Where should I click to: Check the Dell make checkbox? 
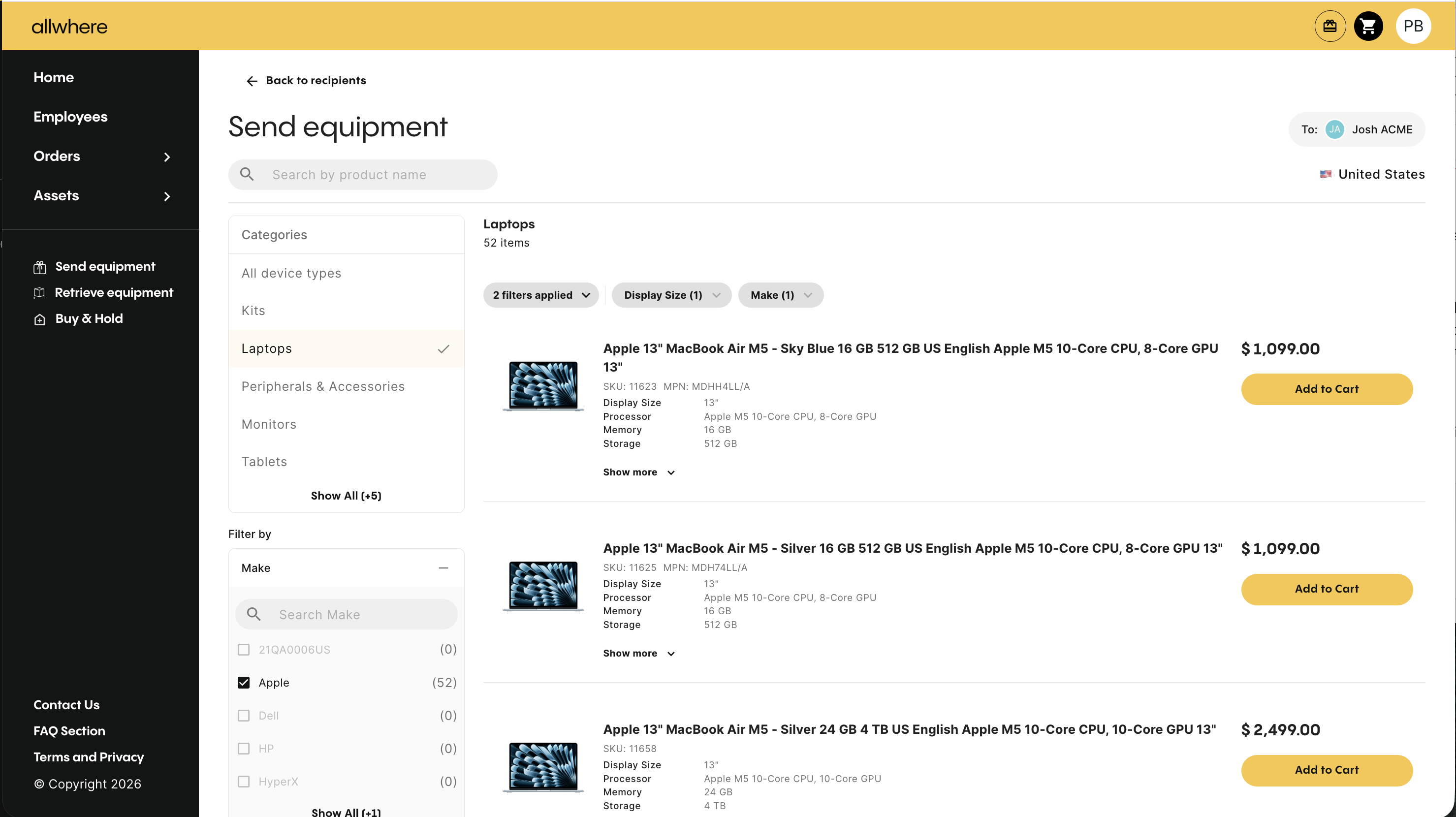click(x=244, y=715)
